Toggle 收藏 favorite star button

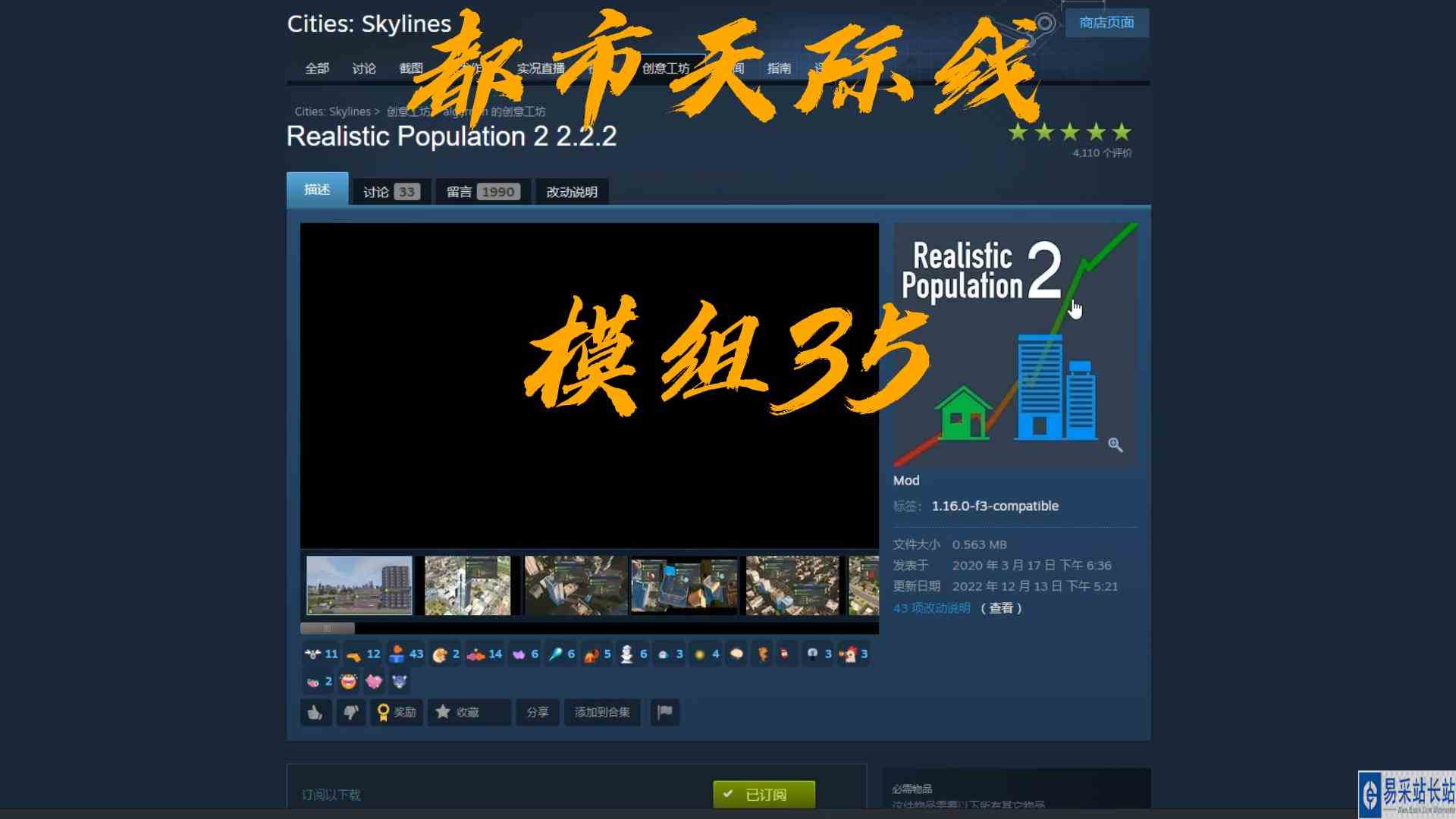(468, 712)
